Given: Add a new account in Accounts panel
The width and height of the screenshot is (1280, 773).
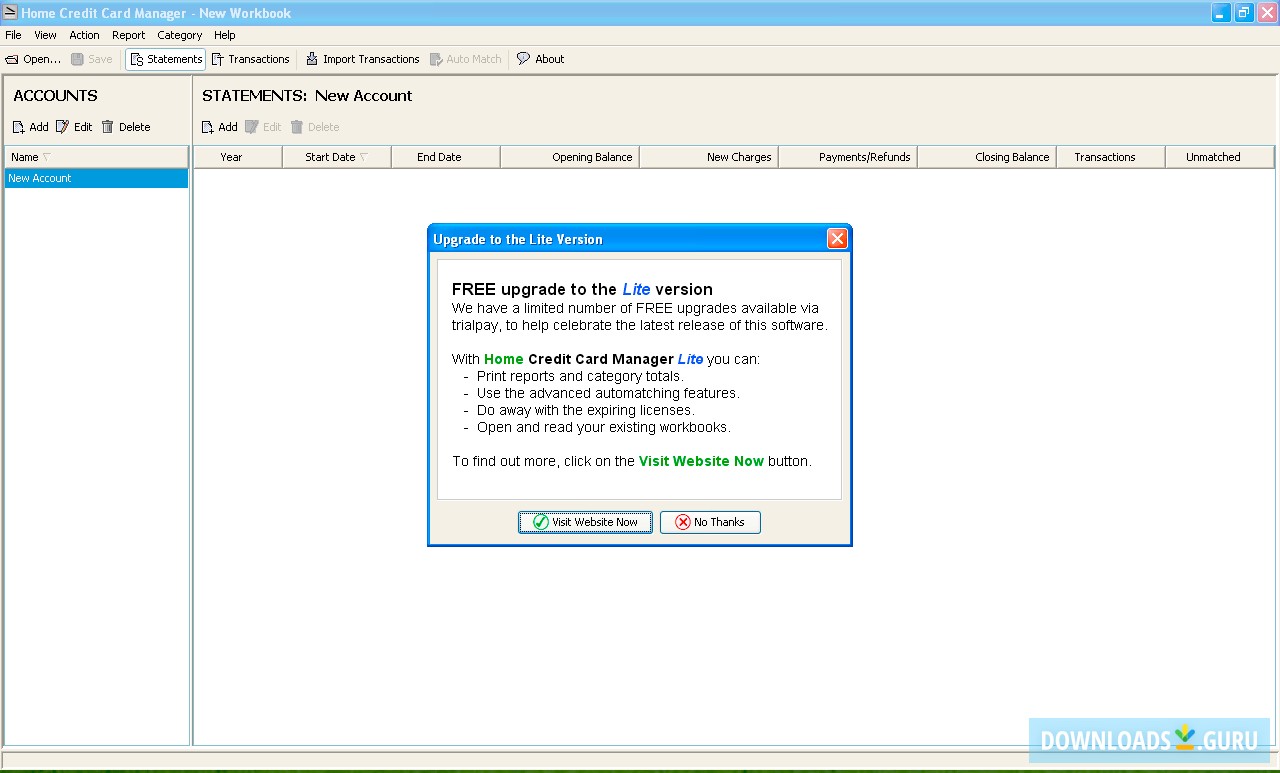Looking at the screenshot, I should pos(30,127).
